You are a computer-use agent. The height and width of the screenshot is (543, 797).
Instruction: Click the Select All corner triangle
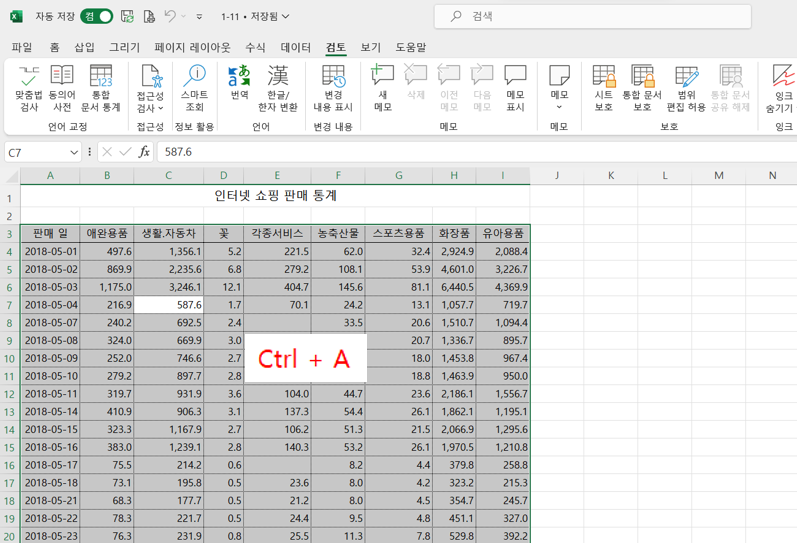[x=12, y=176]
